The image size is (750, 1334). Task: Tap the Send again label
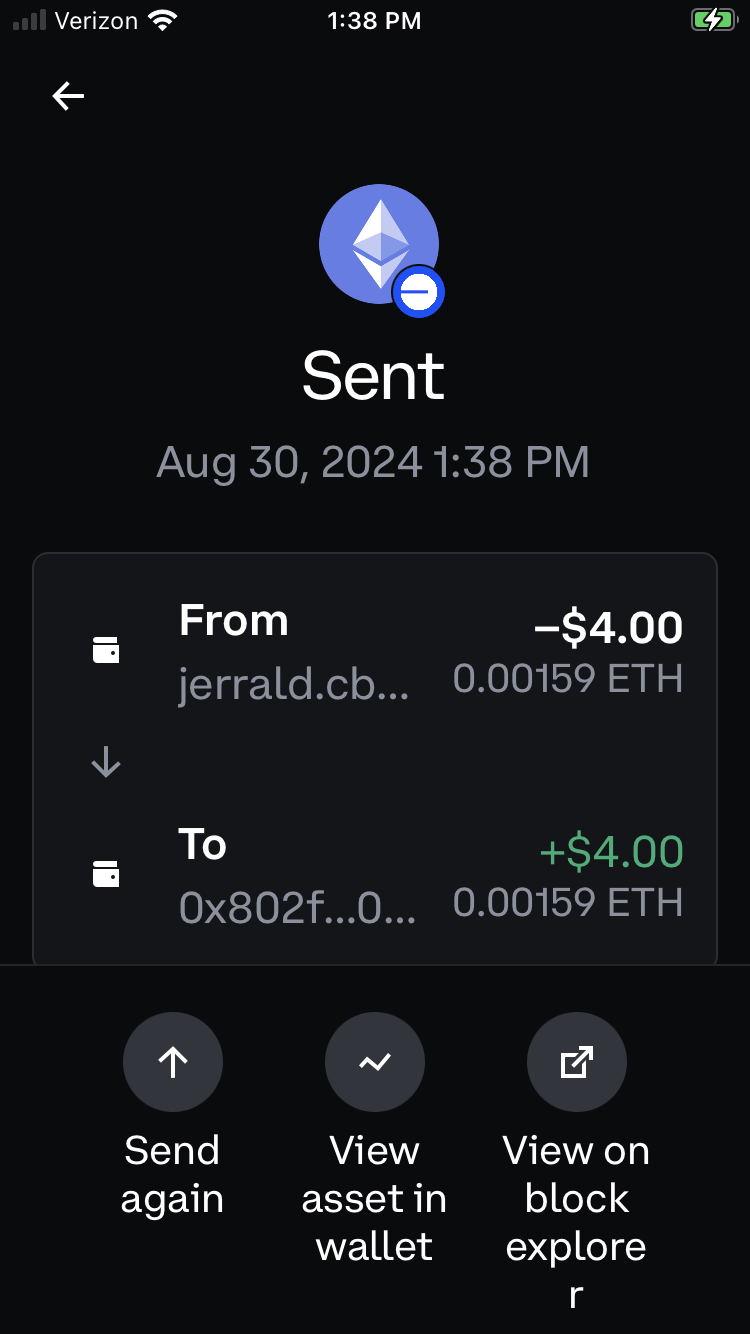tap(172, 1174)
